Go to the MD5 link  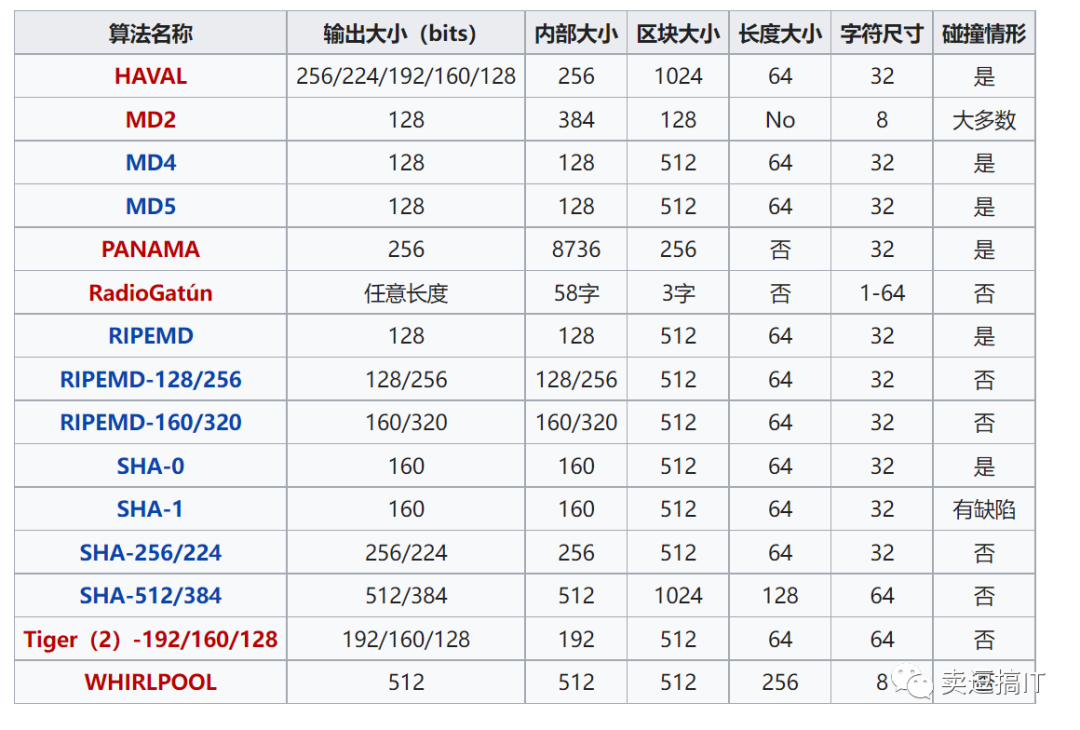(150, 206)
